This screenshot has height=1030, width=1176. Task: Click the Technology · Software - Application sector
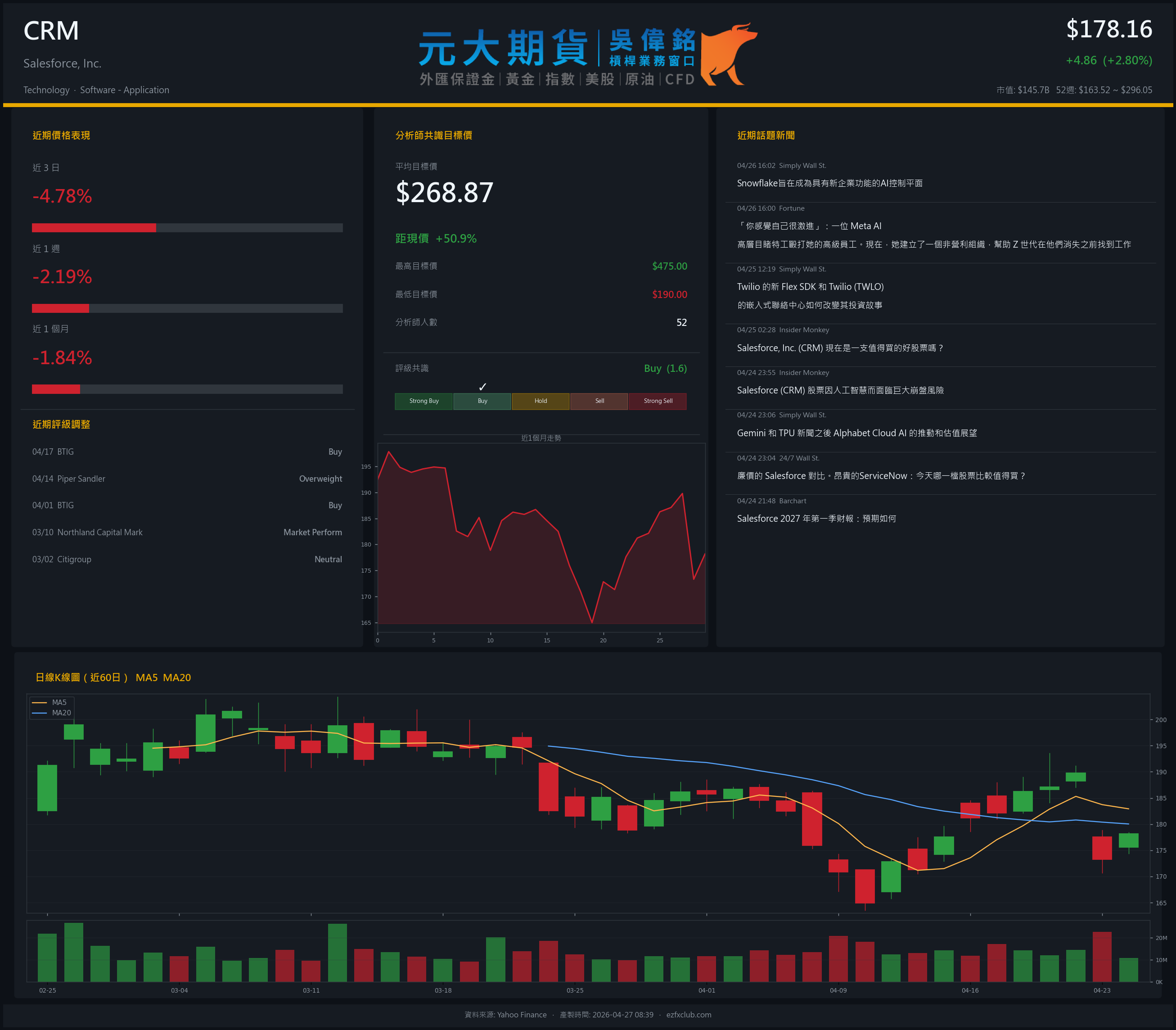click(96, 90)
